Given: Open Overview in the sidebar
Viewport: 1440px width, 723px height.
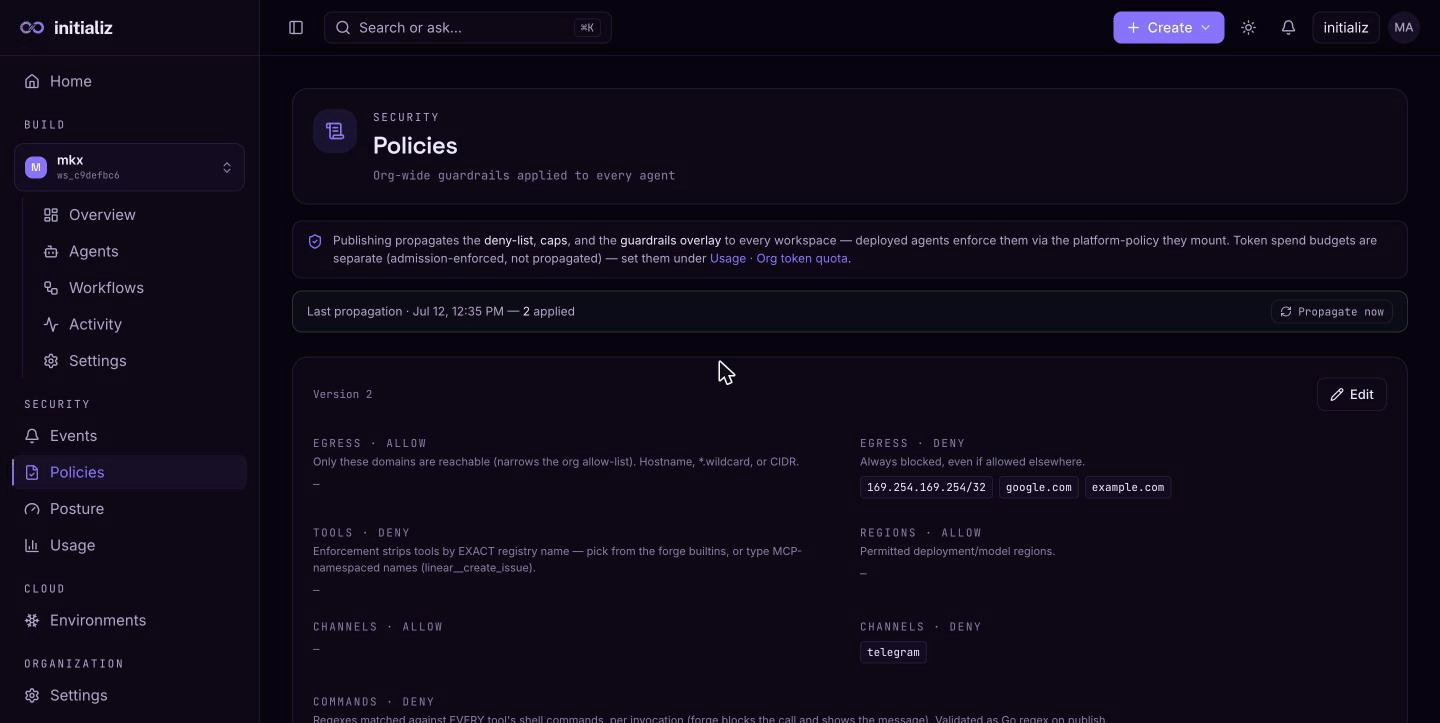Looking at the screenshot, I should pos(140,215).
